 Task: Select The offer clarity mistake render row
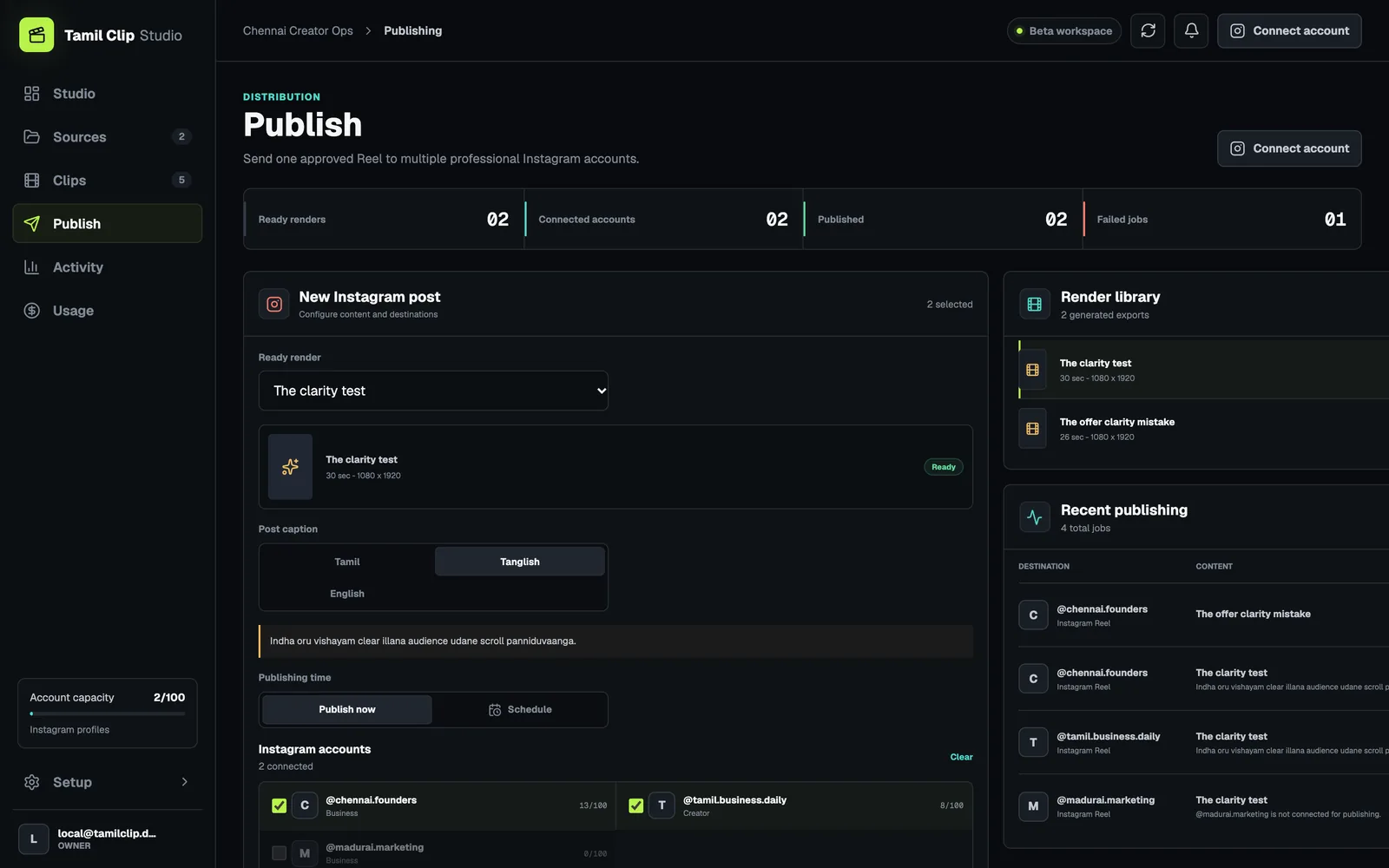pos(1203,429)
